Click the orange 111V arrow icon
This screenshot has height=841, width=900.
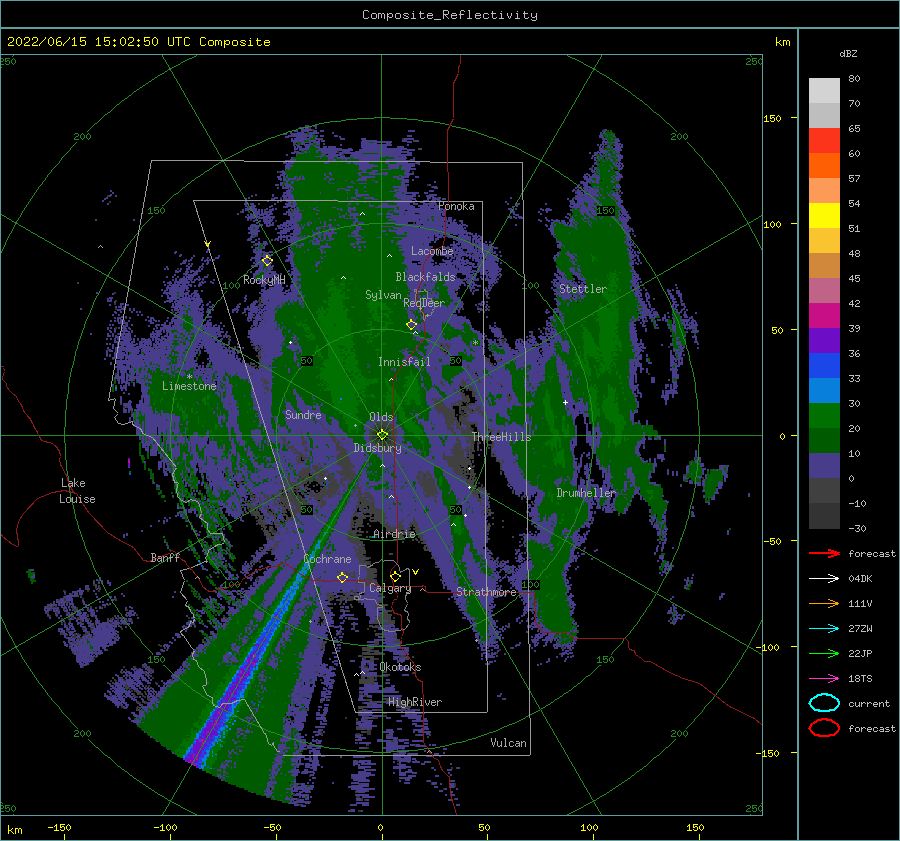[824, 603]
